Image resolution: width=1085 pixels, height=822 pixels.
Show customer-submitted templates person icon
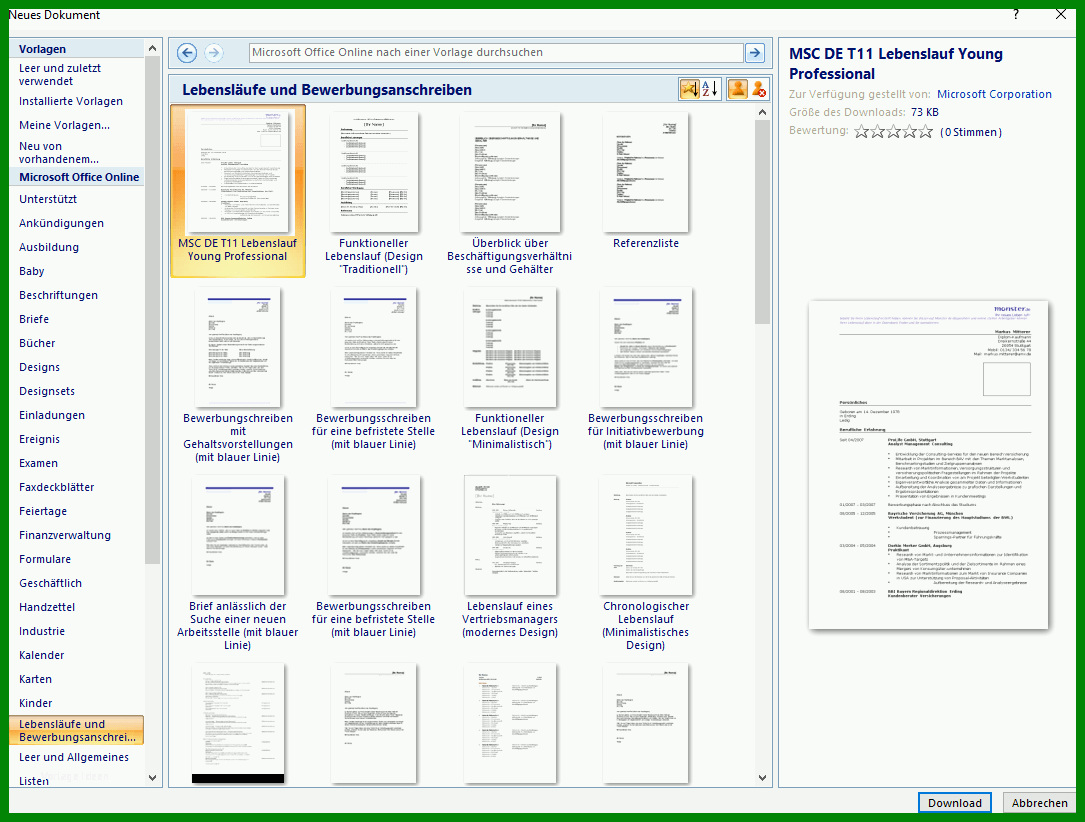(x=738, y=89)
